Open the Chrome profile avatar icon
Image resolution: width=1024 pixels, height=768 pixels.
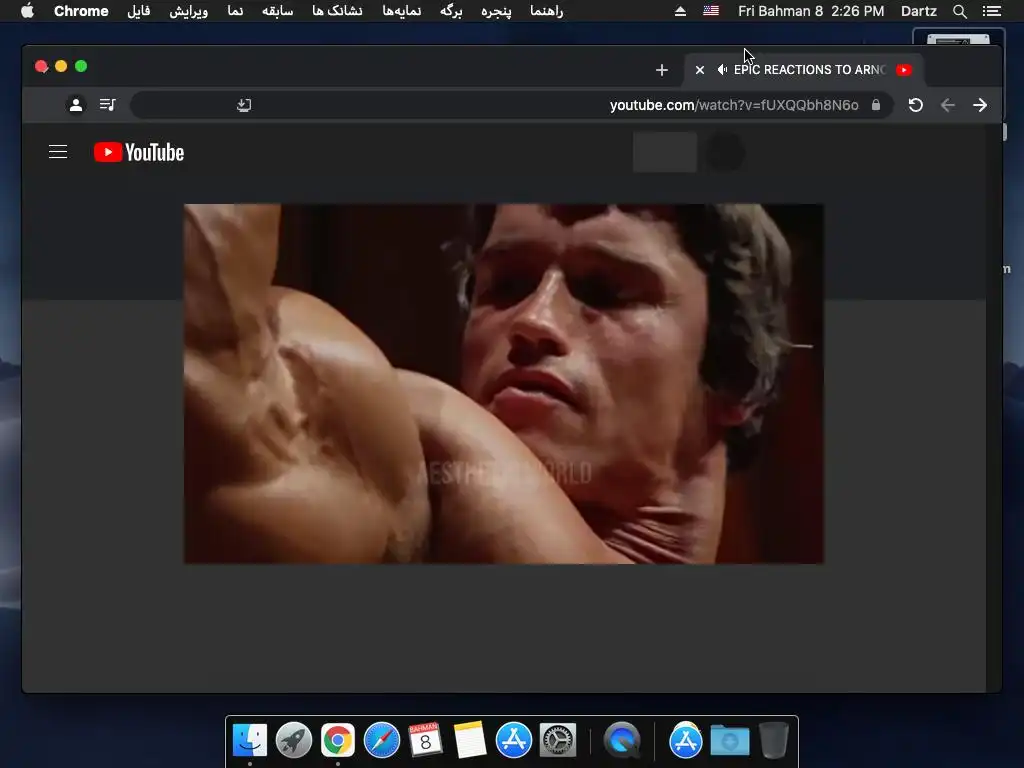tap(76, 105)
